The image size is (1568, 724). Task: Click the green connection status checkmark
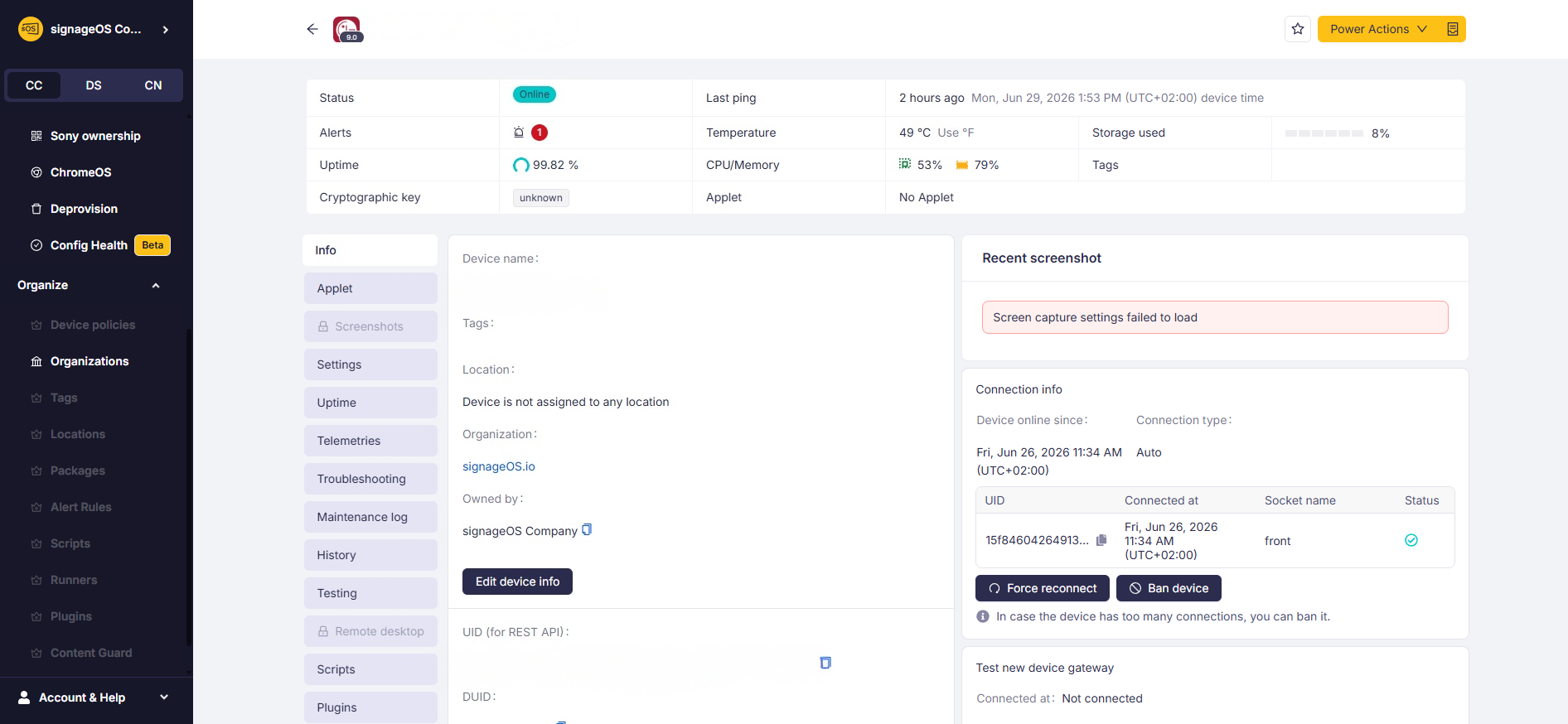click(x=1411, y=540)
